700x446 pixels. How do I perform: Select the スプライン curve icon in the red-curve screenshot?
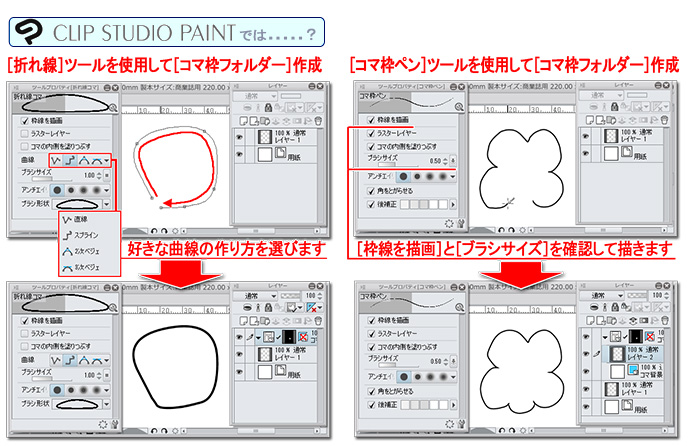[x=70, y=160]
